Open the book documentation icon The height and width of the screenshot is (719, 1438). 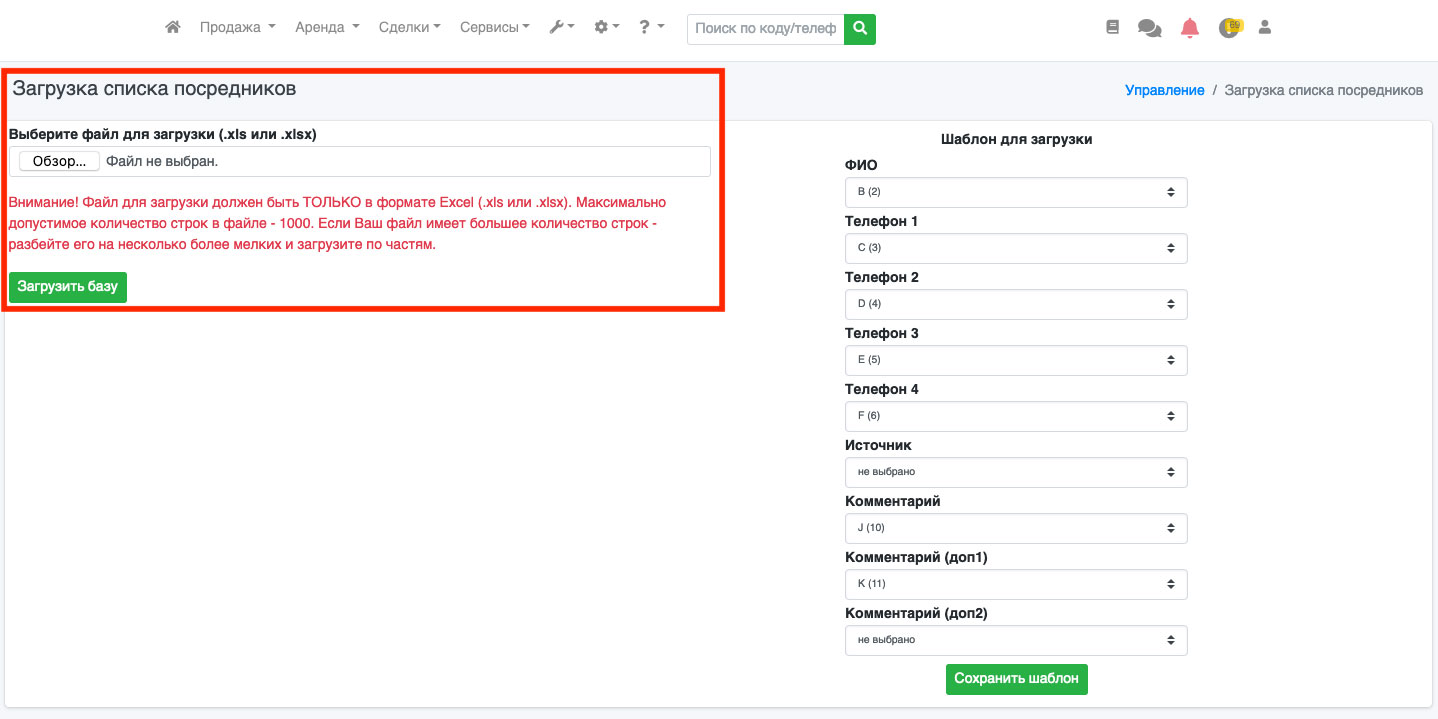[1112, 28]
